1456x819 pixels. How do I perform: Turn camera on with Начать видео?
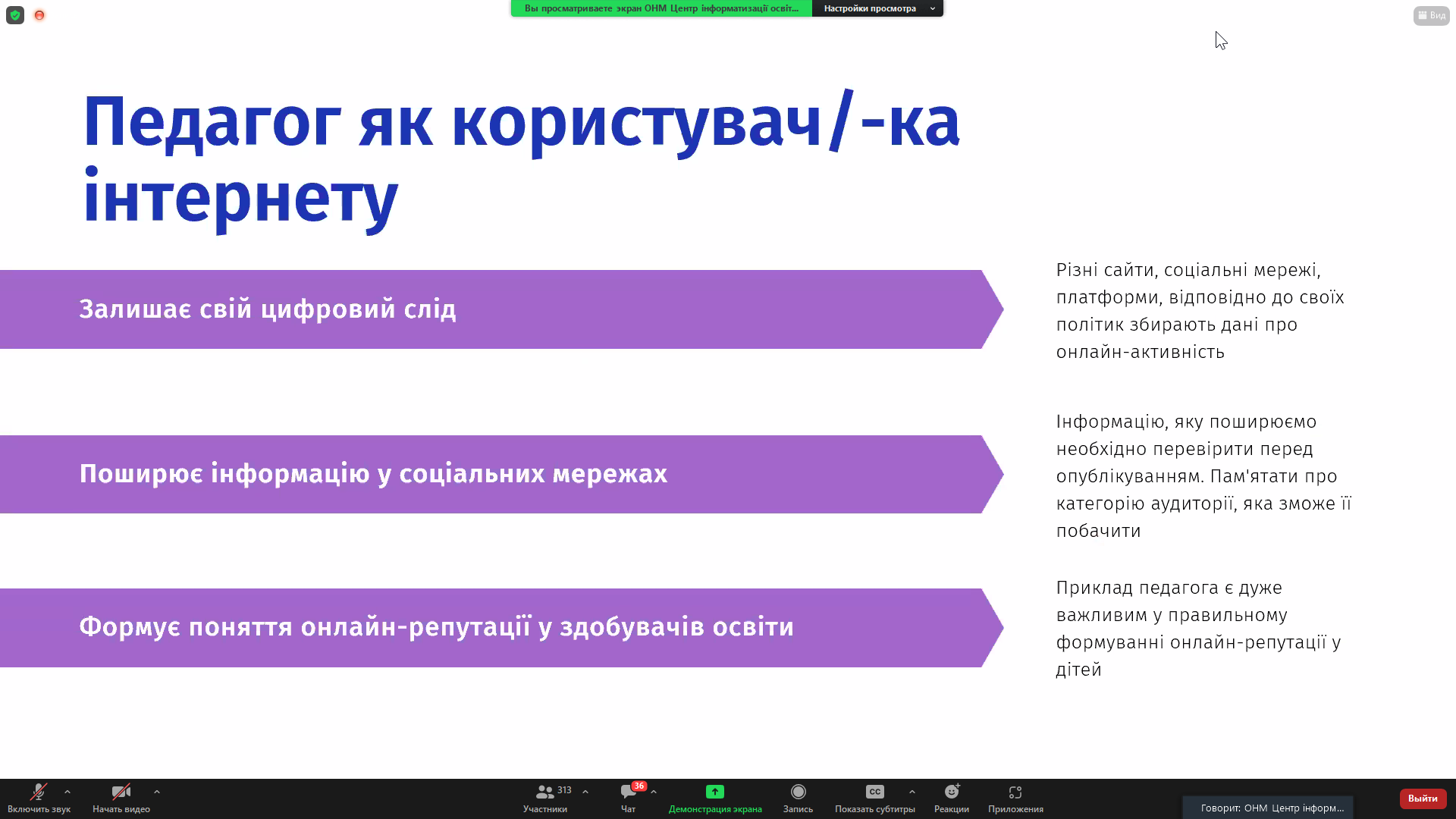coord(121,792)
